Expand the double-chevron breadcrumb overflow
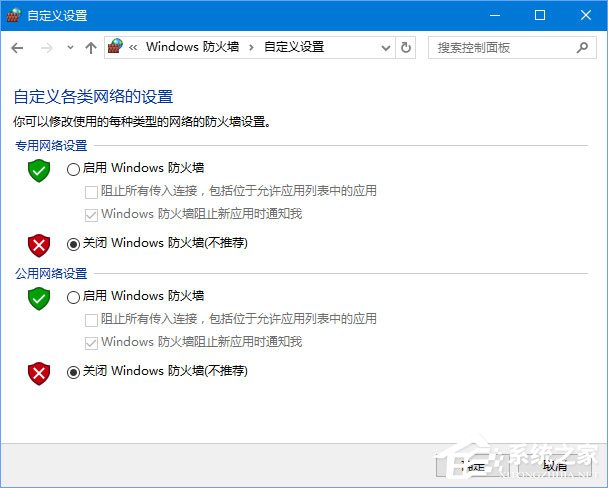Image resolution: width=608 pixels, height=488 pixels. [133, 48]
